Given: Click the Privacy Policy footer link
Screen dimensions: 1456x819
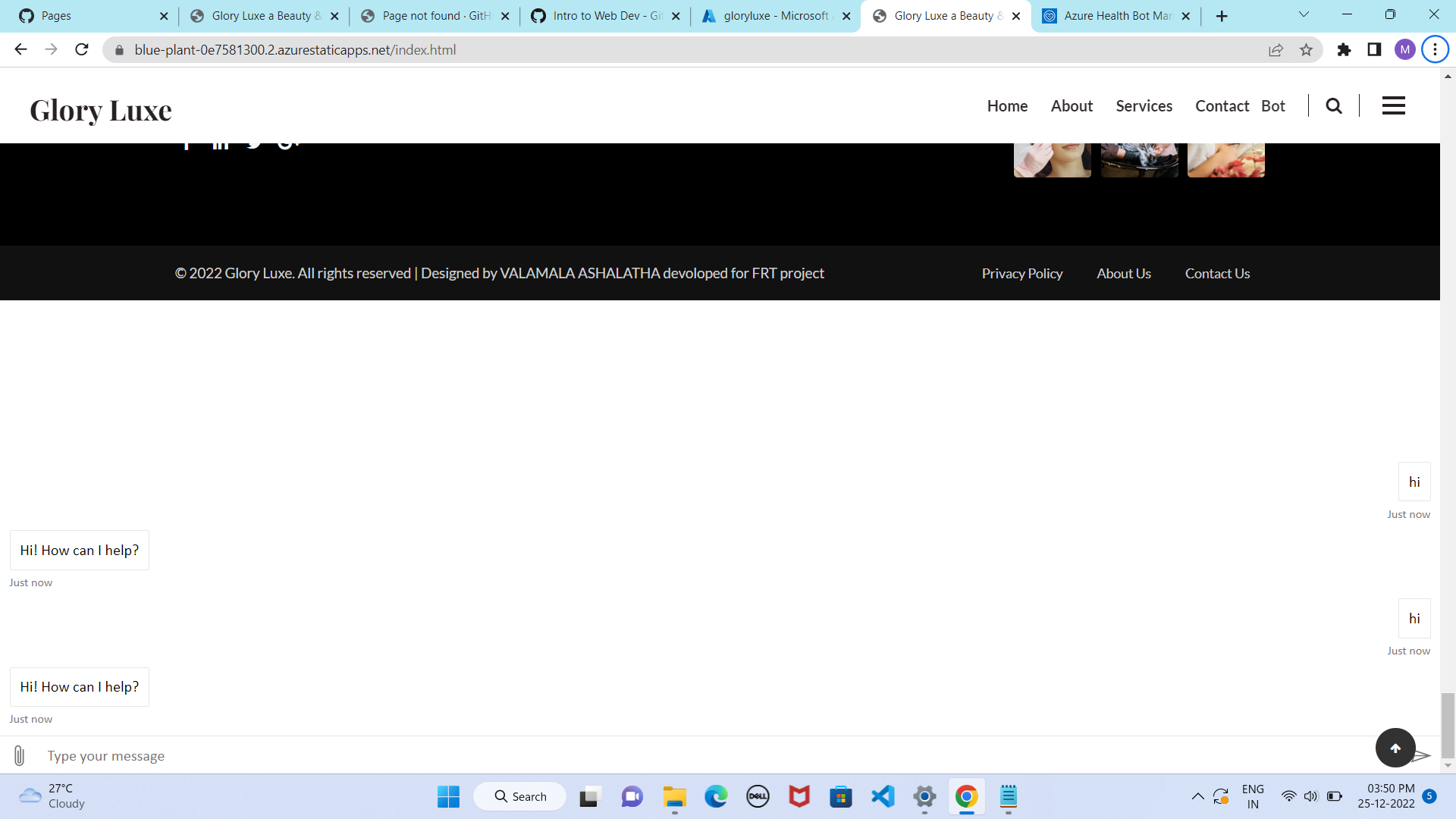Looking at the screenshot, I should (x=1021, y=274).
